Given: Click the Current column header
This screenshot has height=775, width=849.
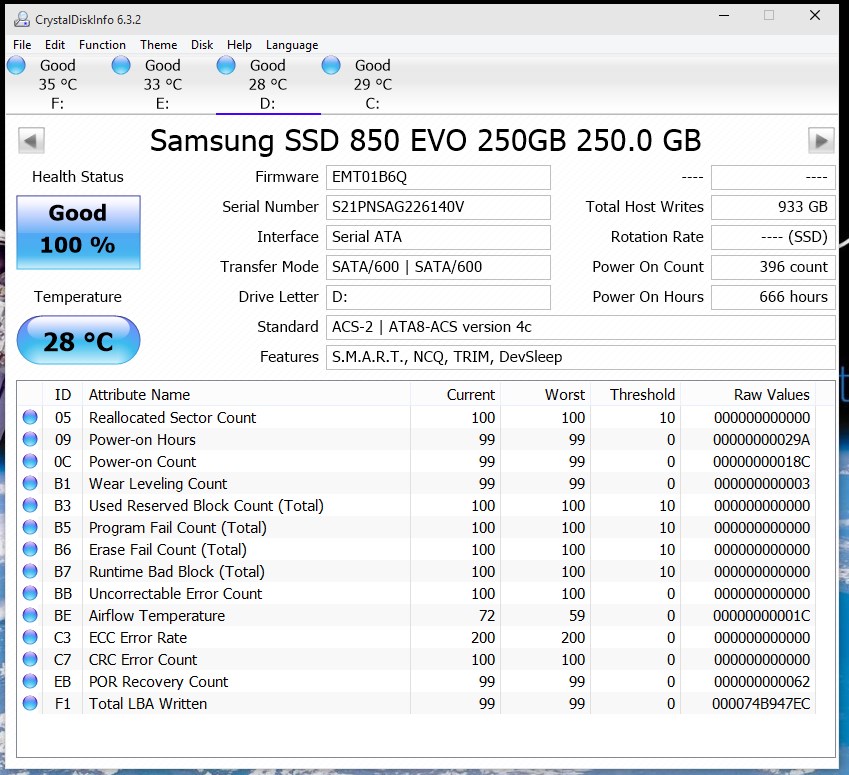Looking at the screenshot, I should [x=455, y=394].
